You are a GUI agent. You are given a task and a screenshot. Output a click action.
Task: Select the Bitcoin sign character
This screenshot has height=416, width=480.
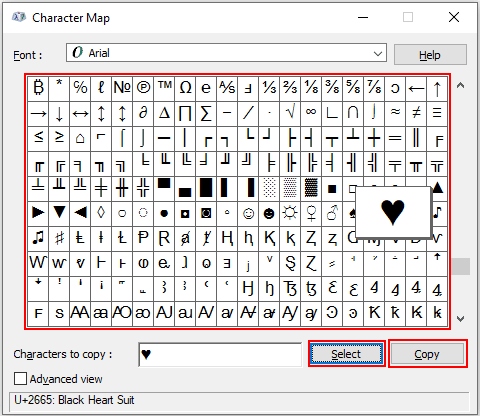point(38,89)
